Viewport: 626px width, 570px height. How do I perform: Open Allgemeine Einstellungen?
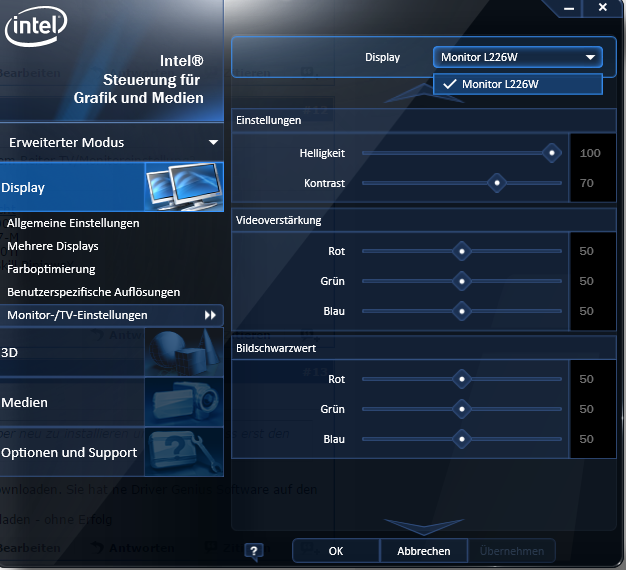[73, 223]
